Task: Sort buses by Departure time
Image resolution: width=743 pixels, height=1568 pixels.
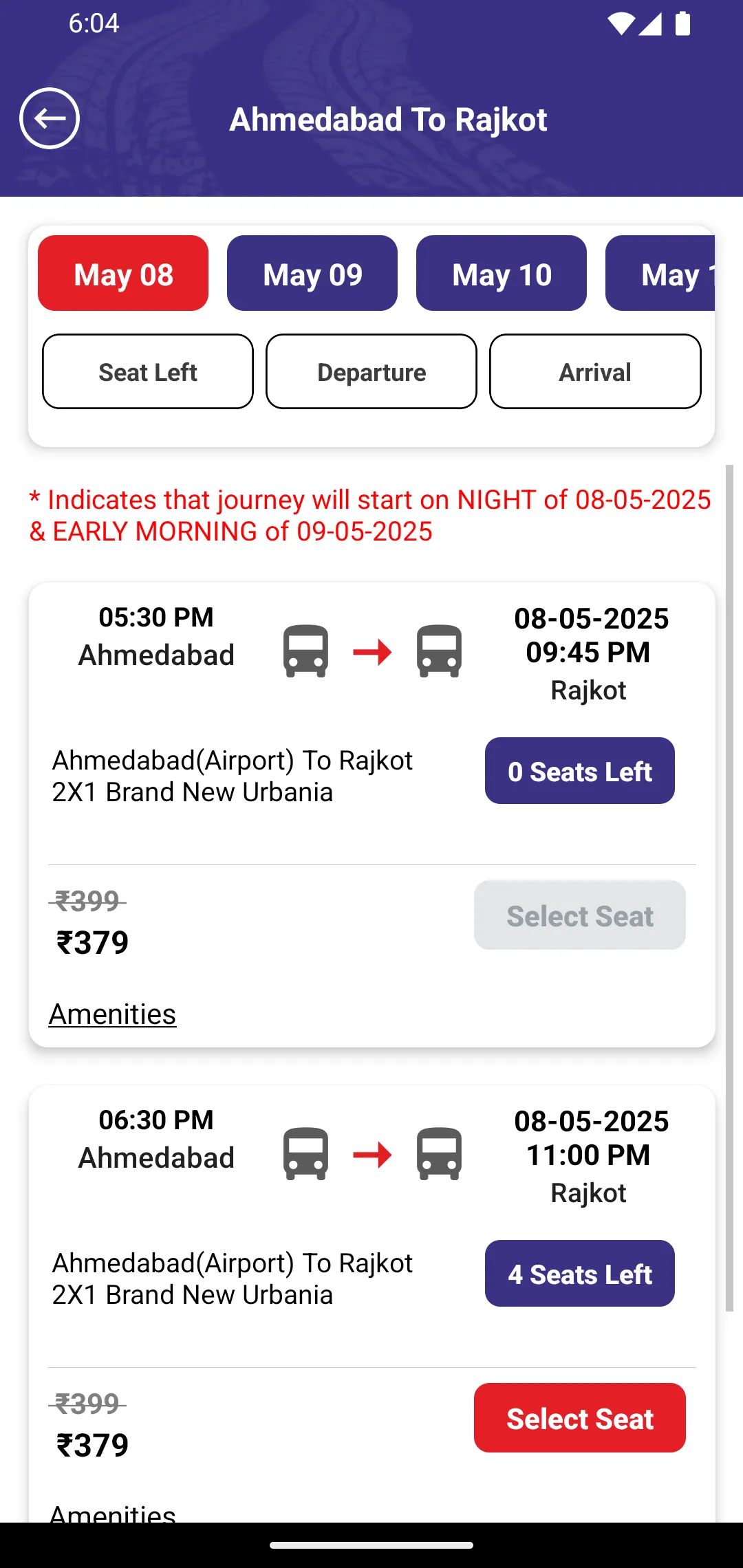Action: (371, 372)
